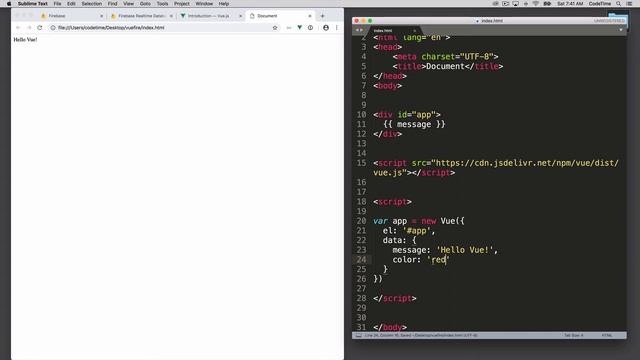Open the Sublime Text tab list dropdown
This screenshot has height=360, width=640.
click(621, 30)
